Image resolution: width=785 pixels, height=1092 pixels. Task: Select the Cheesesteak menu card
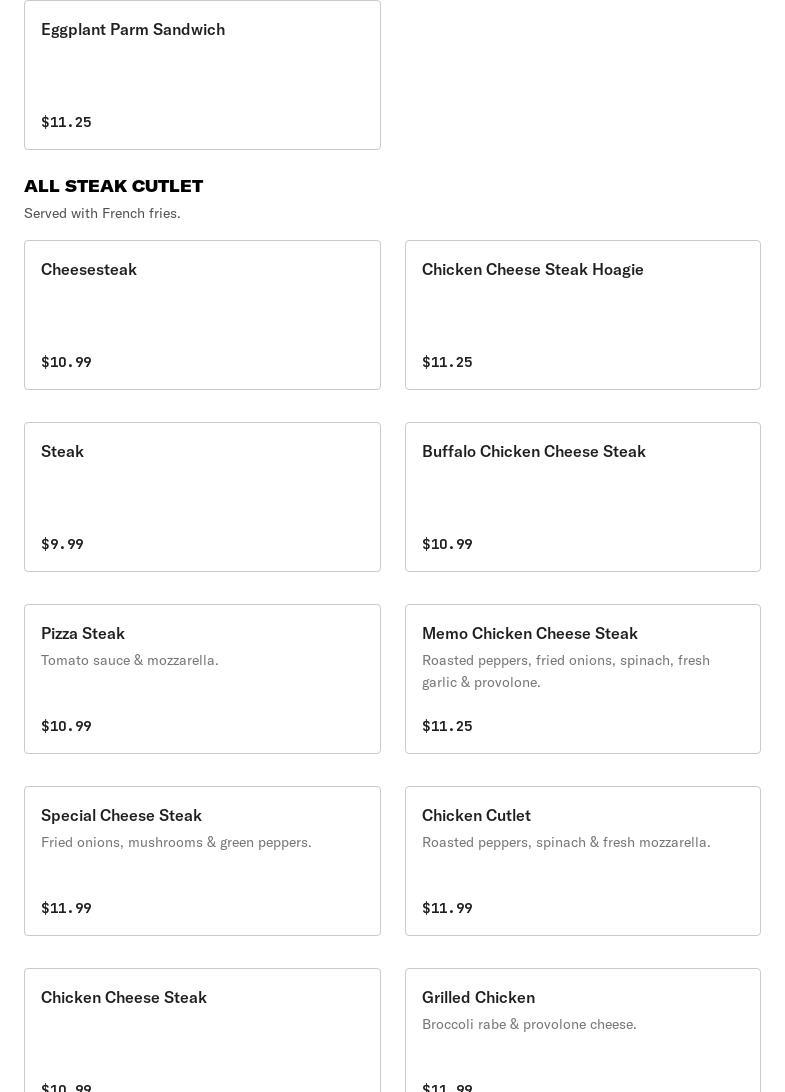tap(202, 315)
